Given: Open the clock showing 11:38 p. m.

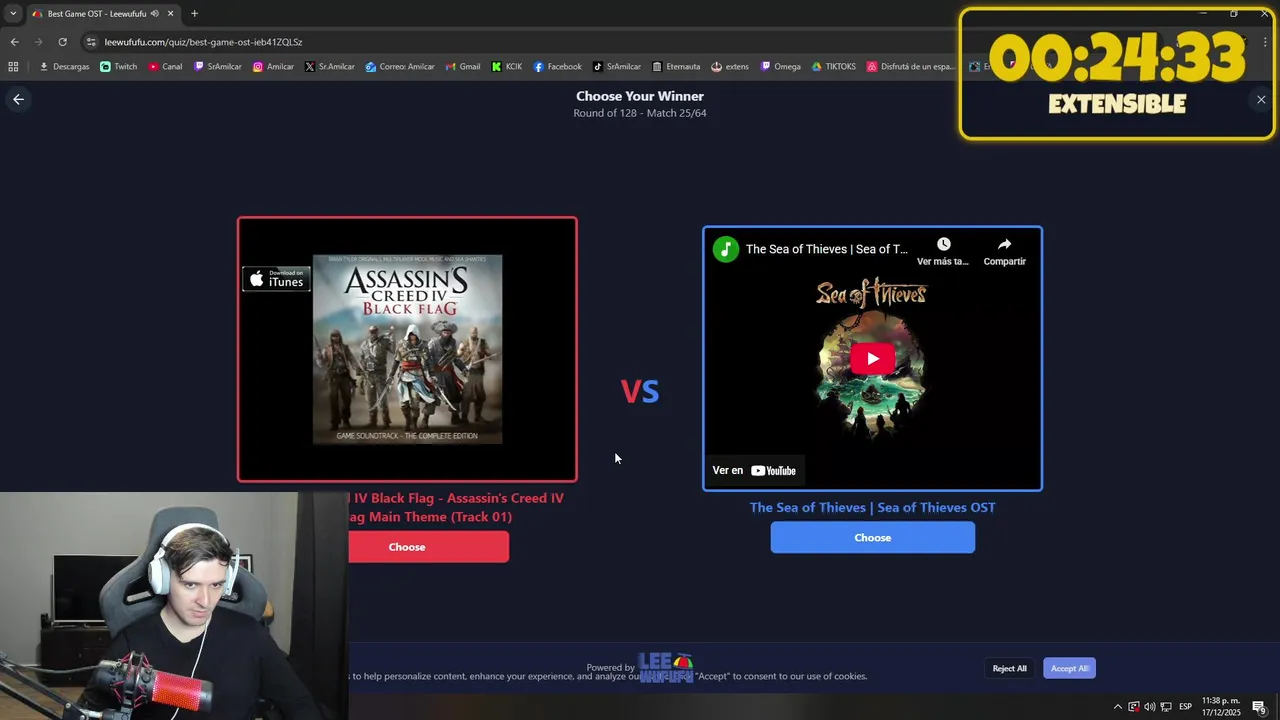Looking at the screenshot, I should click(x=1221, y=707).
